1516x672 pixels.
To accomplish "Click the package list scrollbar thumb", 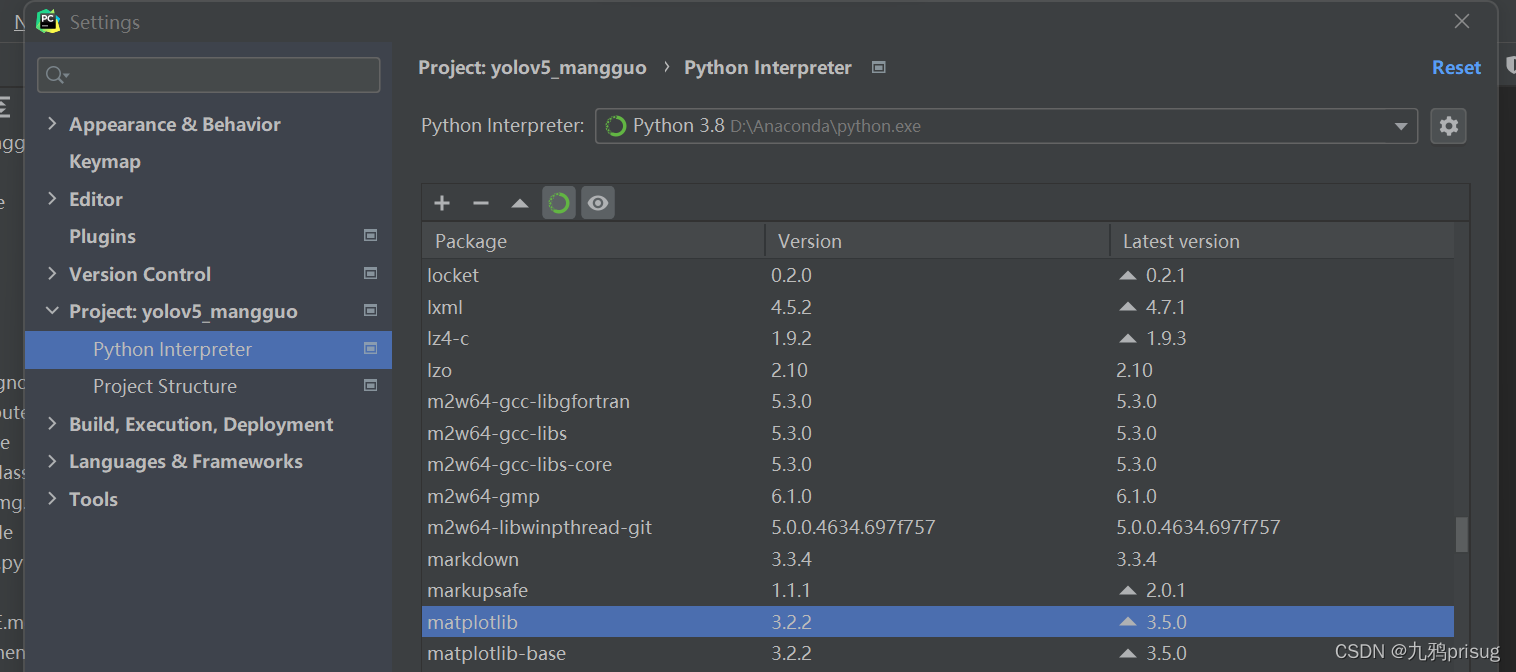I will 1462,534.
